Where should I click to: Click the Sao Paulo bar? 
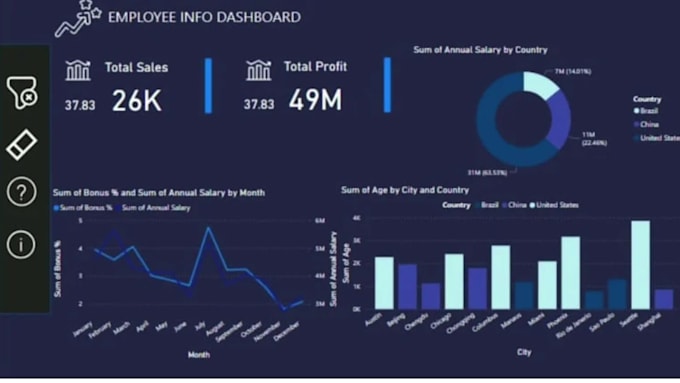click(618, 294)
